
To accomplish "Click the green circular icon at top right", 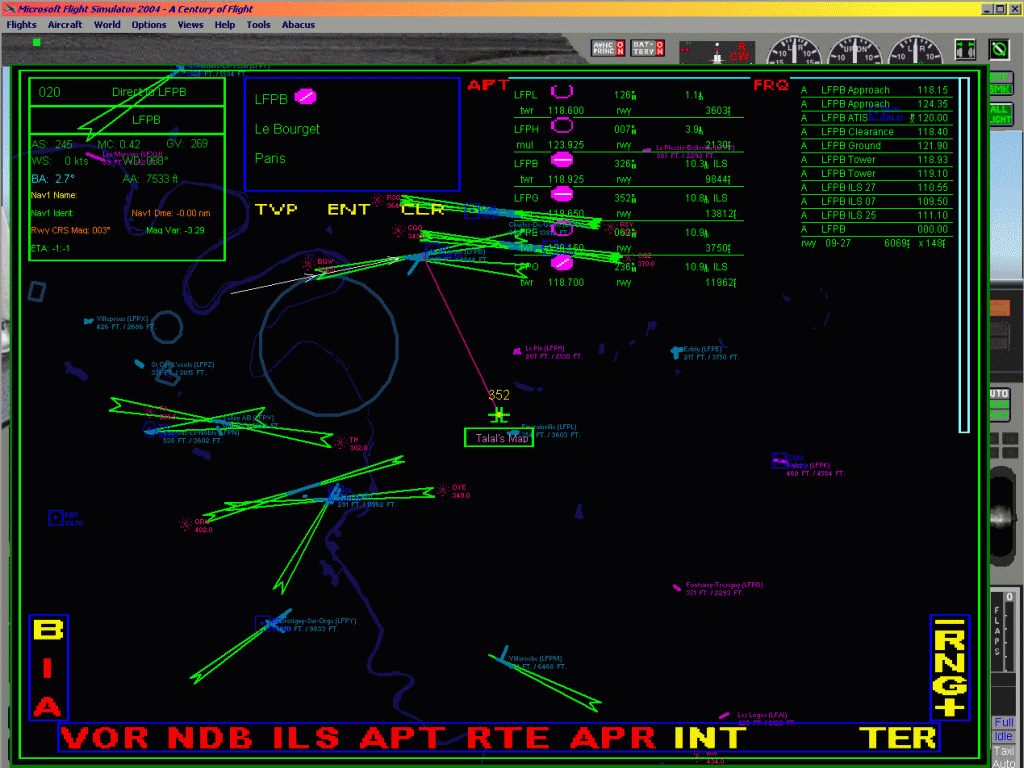I will click(x=999, y=48).
